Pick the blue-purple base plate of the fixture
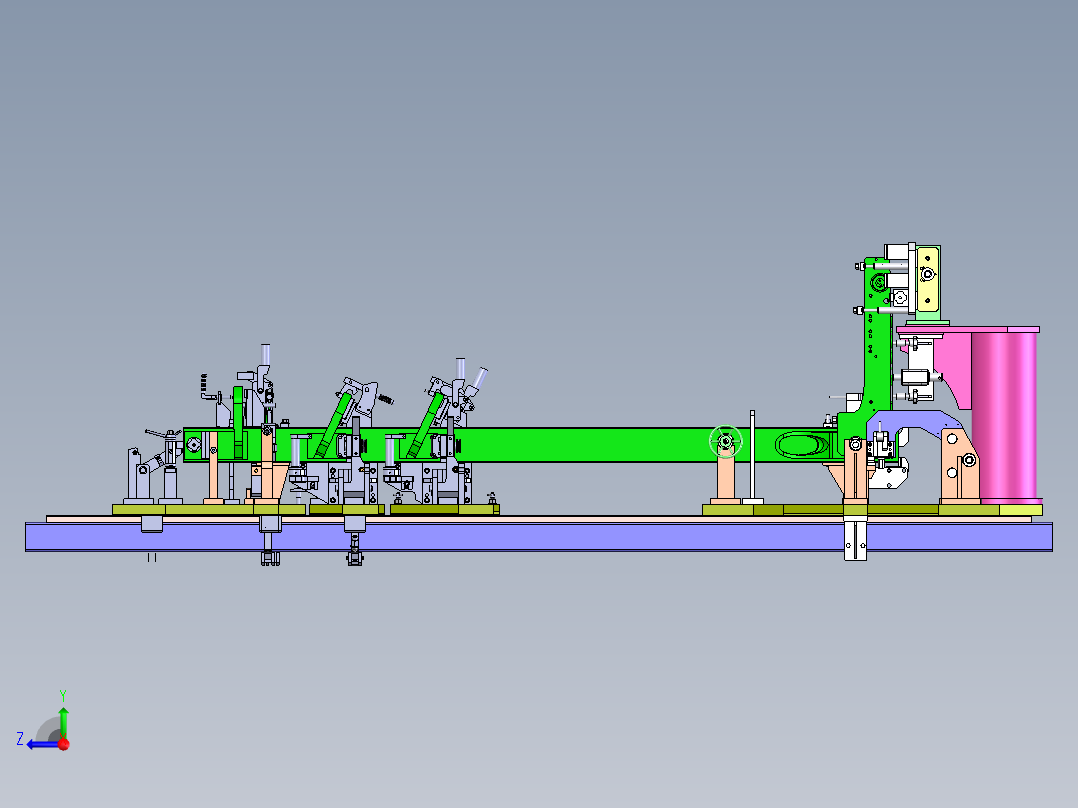The height and width of the screenshot is (808, 1078). point(539,537)
